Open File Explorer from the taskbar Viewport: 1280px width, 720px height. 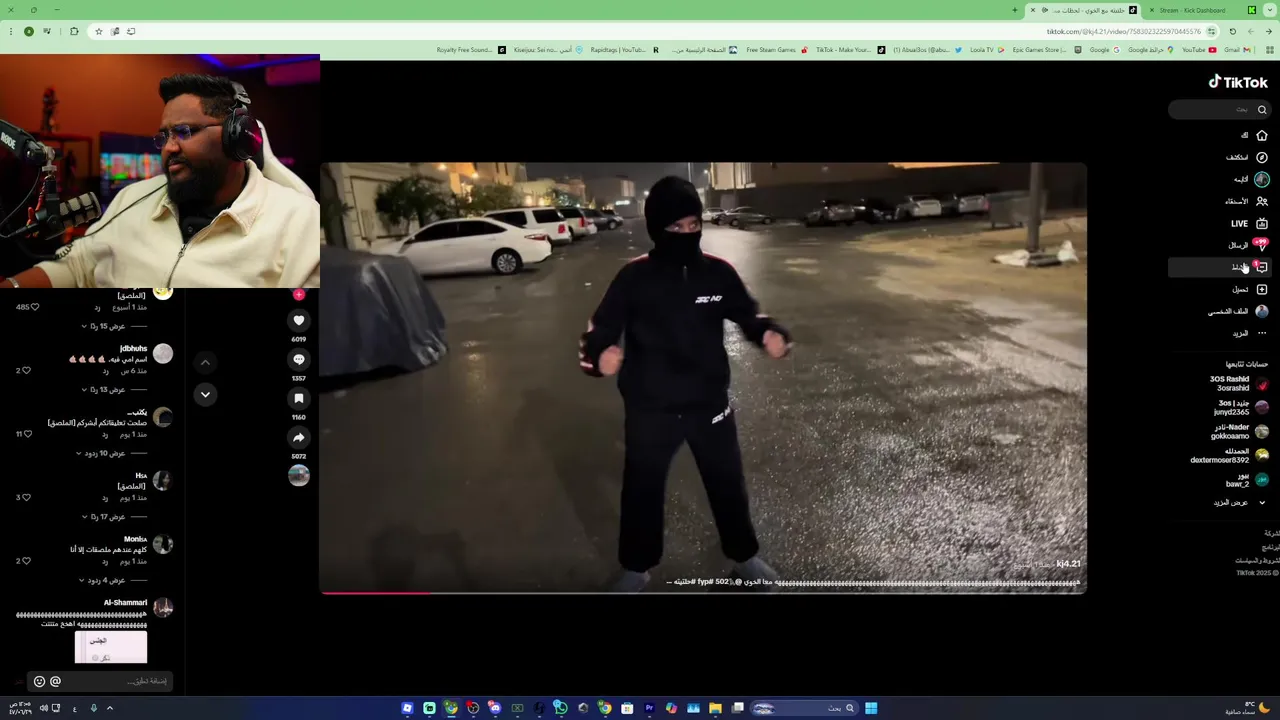pos(715,708)
